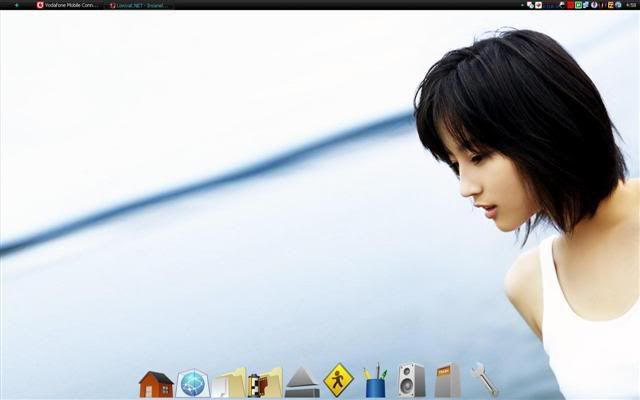Switch to the second browser taskbar window
Screen dimensions: 640x400
pyautogui.click(x=138, y=5)
